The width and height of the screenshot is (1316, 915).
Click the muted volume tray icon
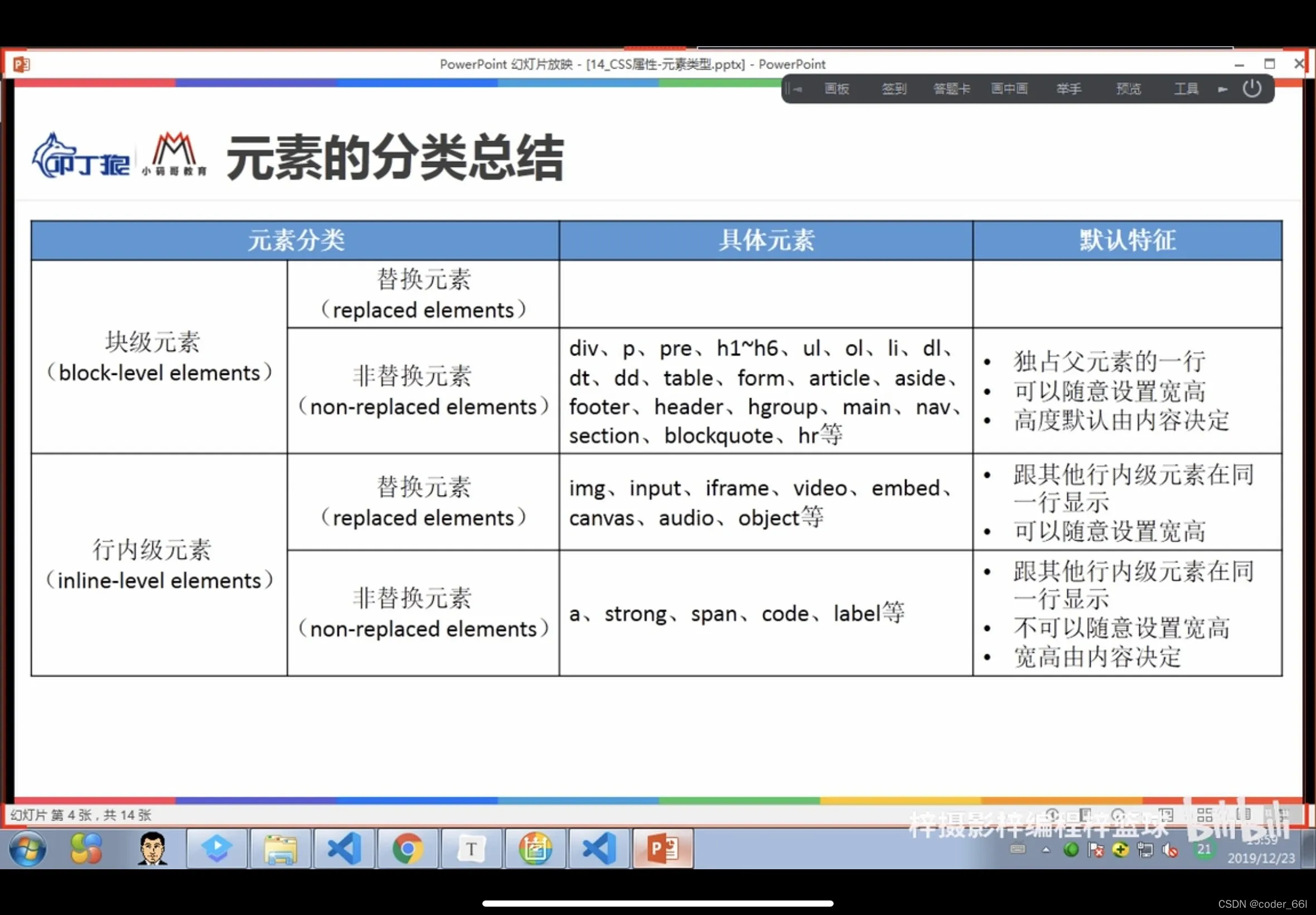[1170, 851]
